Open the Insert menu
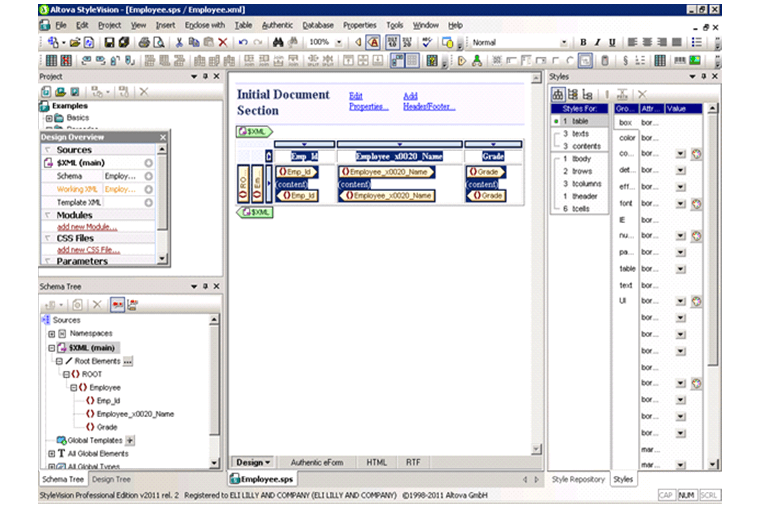The height and width of the screenshot is (511, 757). pyautogui.click(x=165, y=25)
